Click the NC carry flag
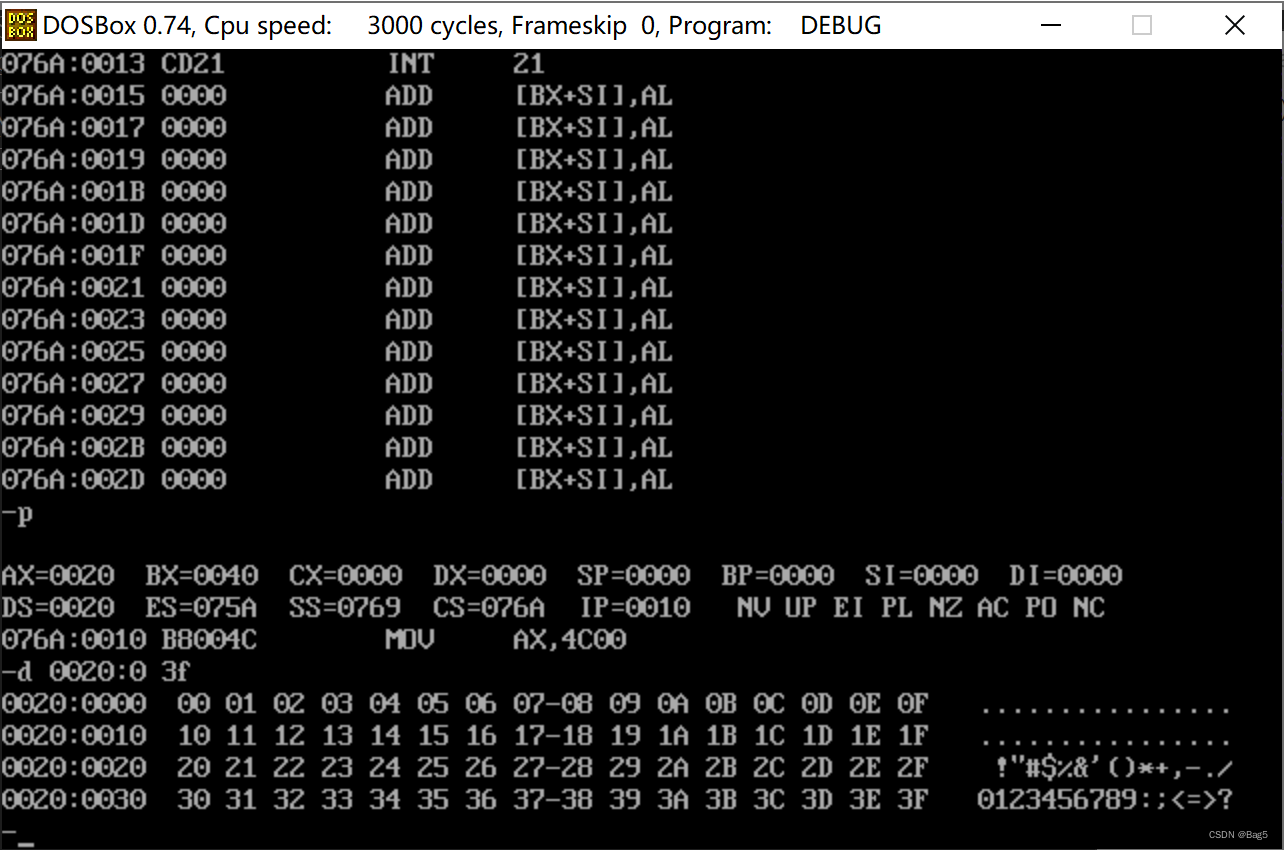The image size is (1284, 850). click(x=1089, y=608)
